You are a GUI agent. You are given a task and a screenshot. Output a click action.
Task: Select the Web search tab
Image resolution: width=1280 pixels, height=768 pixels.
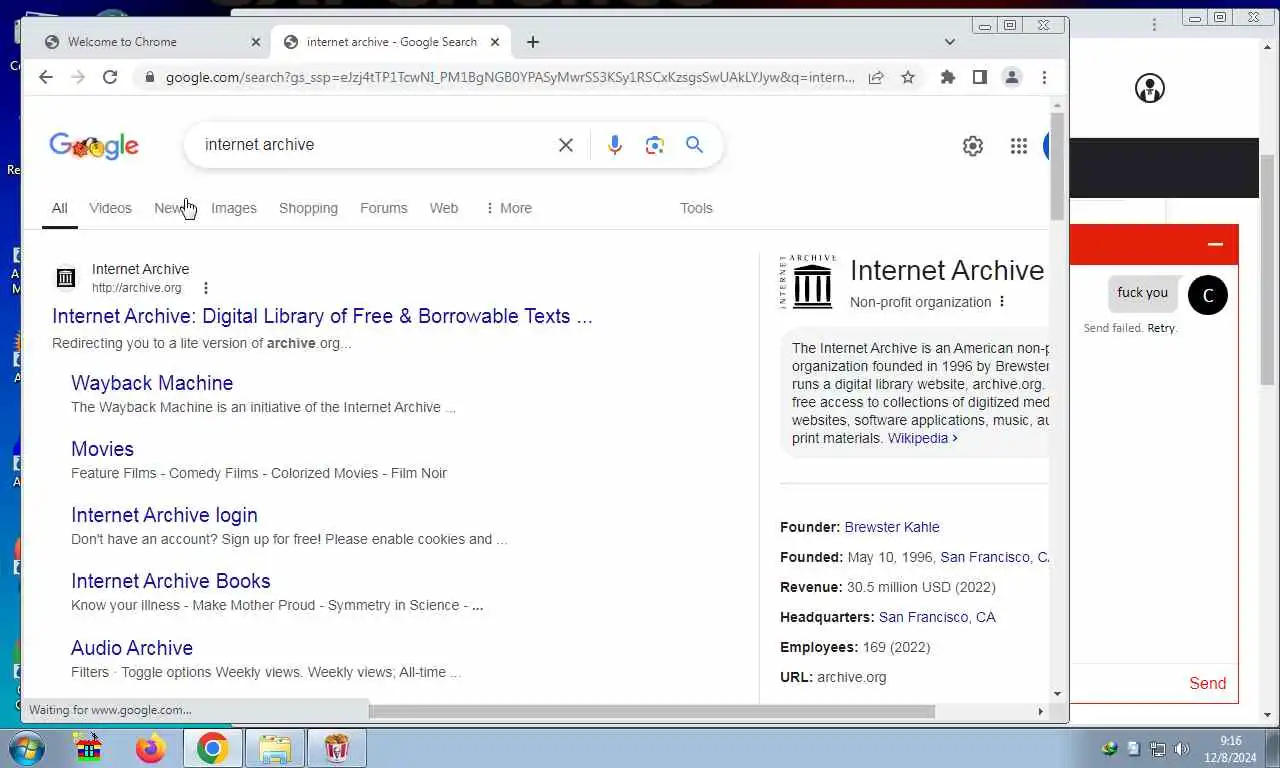click(x=444, y=208)
